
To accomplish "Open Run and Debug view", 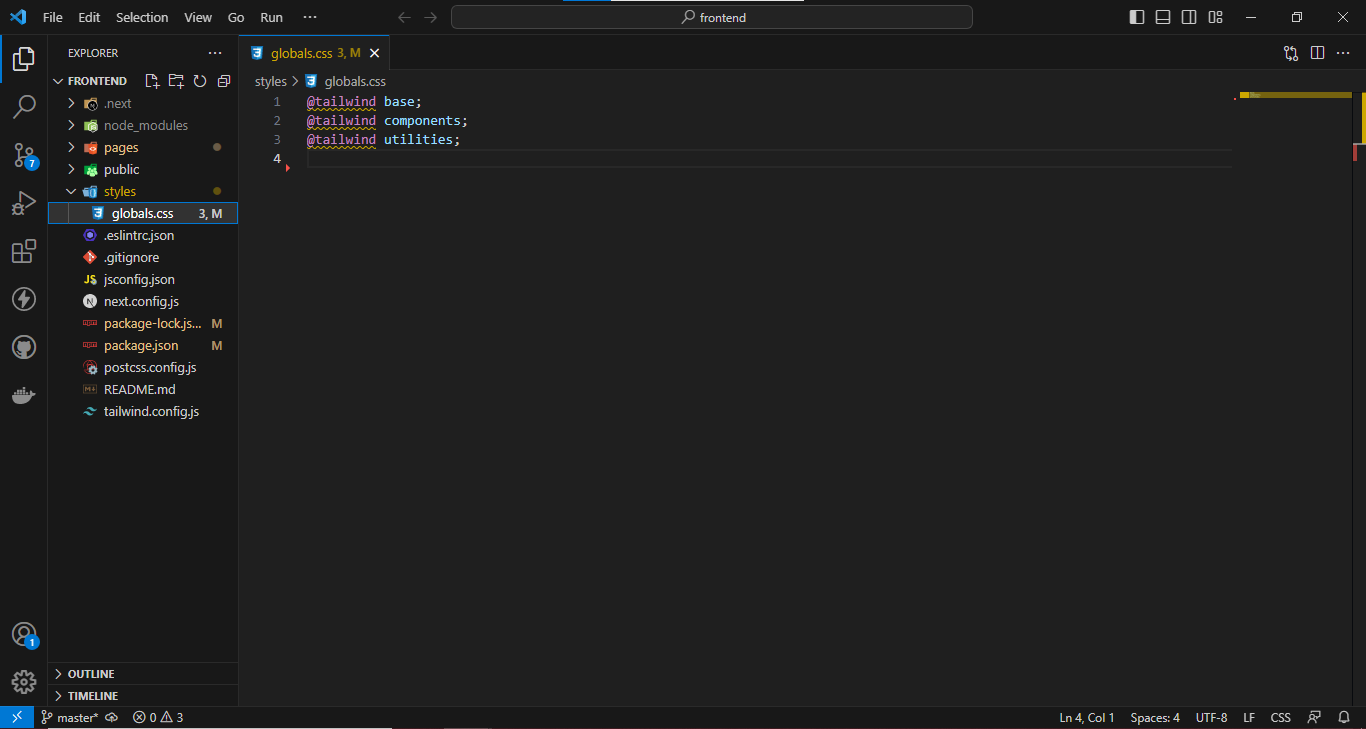I will click(x=24, y=203).
